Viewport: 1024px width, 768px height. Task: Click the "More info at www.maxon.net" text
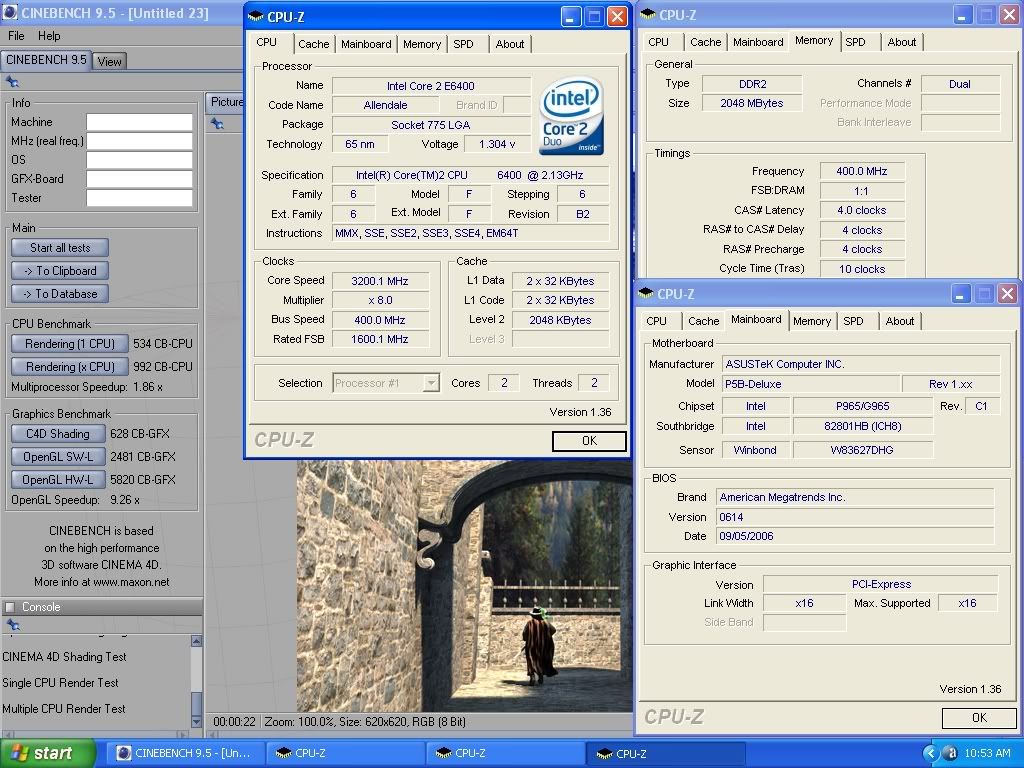pyautogui.click(x=101, y=582)
